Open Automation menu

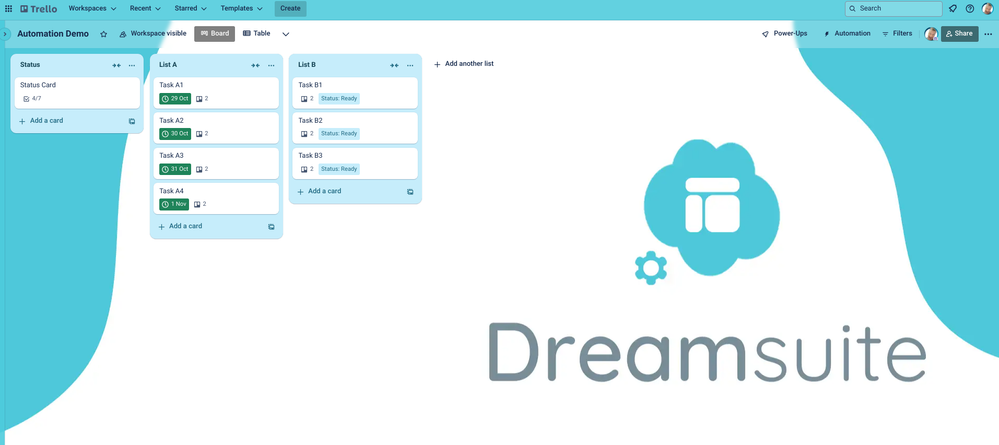tap(847, 34)
